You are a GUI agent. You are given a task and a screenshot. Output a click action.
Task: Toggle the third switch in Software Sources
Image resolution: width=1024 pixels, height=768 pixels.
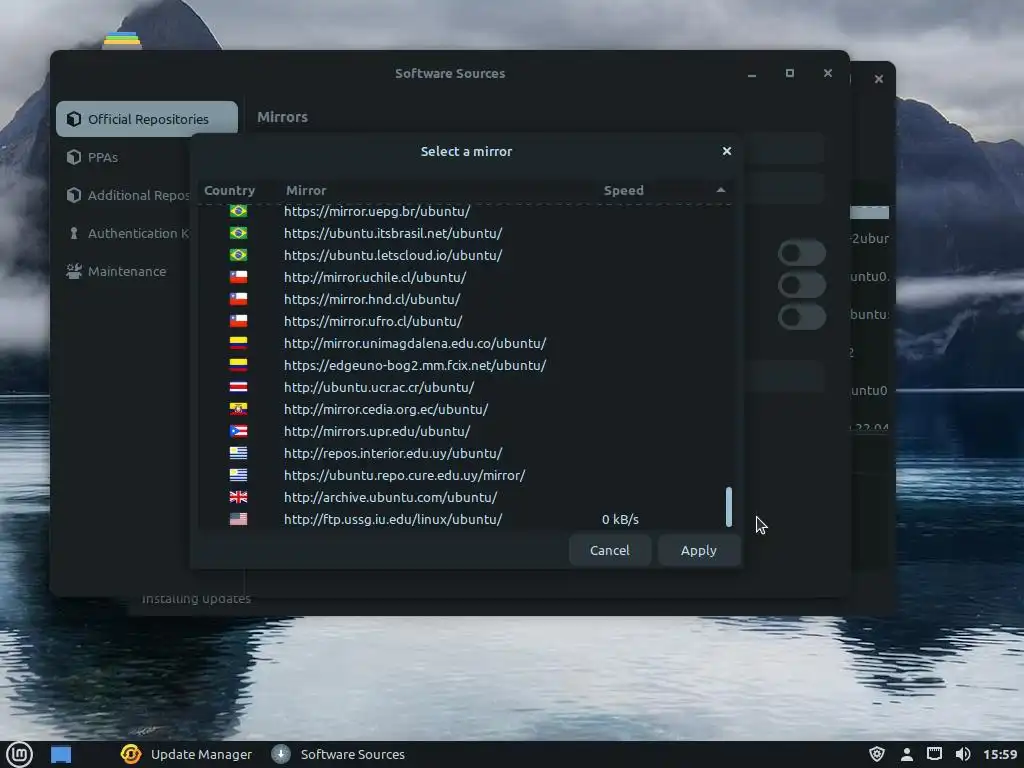[x=801, y=317]
